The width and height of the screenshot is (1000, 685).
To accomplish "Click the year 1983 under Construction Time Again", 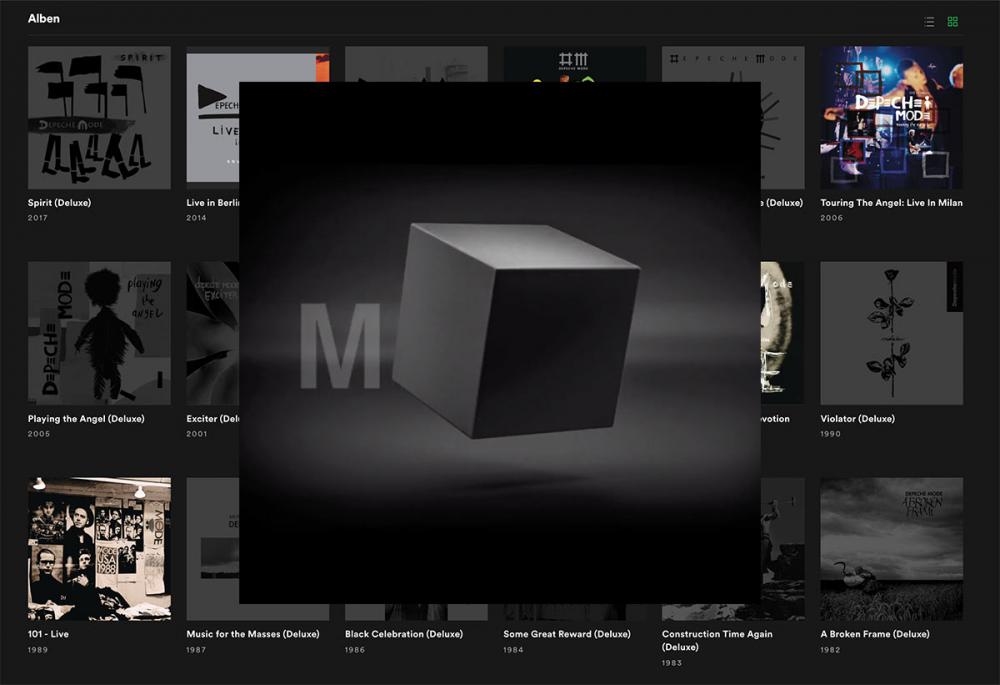I will pyautogui.click(x=672, y=663).
